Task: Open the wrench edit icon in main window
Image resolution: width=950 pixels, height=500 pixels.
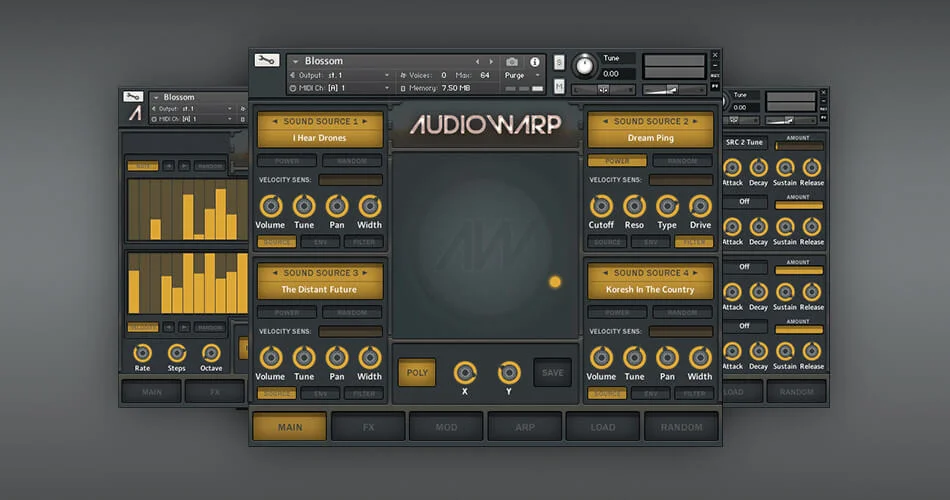Action: pyautogui.click(x=267, y=60)
